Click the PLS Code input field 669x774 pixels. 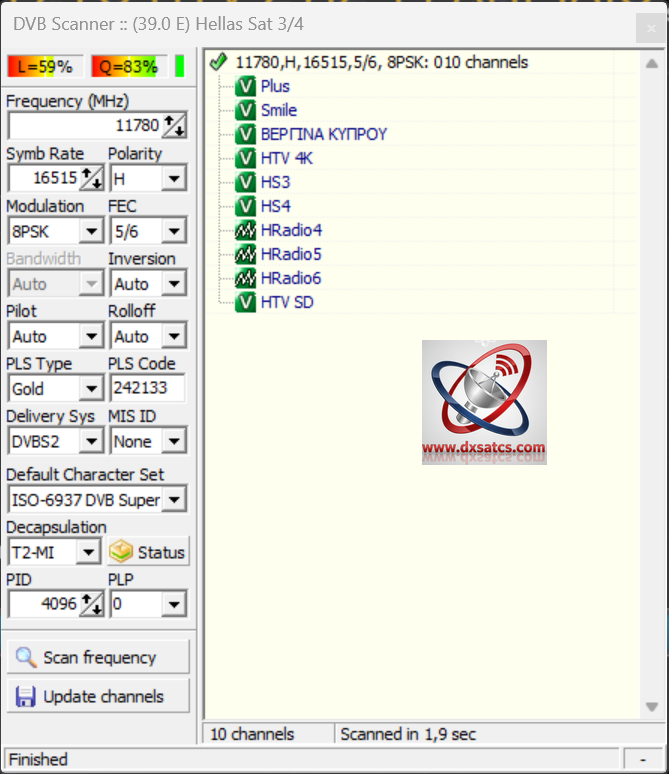(146, 389)
